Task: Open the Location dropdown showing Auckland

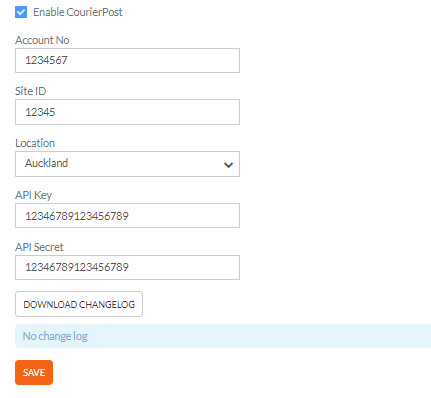Action: pyautogui.click(x=127, y=164)
